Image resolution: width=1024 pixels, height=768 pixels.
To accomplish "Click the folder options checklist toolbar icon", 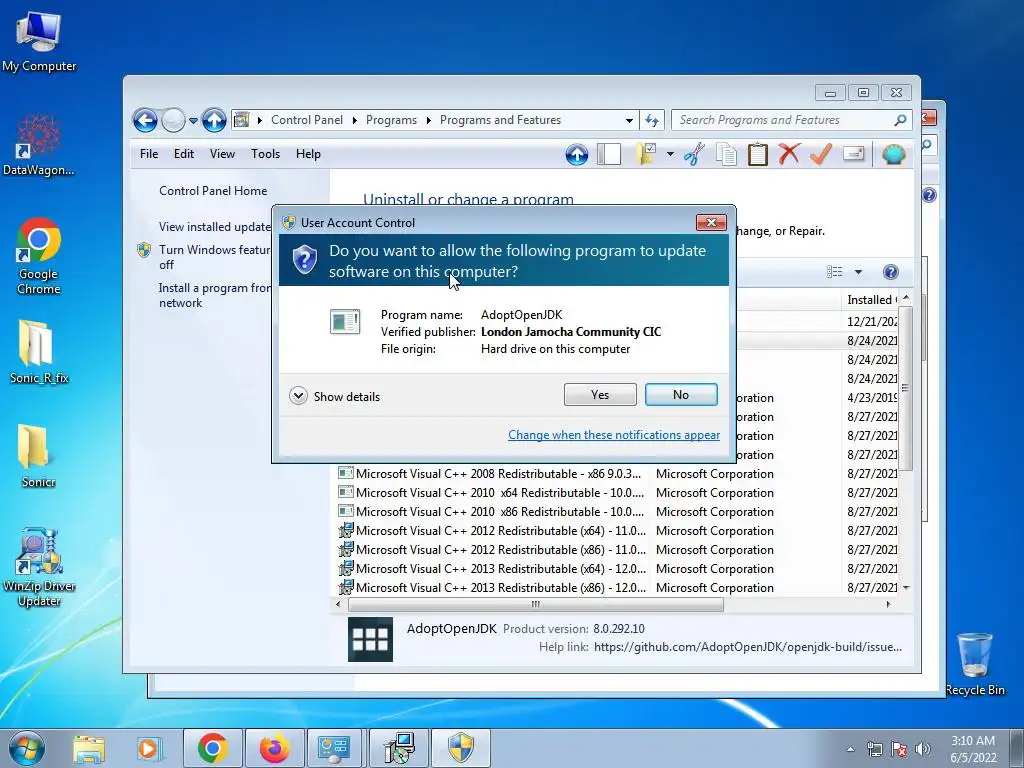I will 645,155.
